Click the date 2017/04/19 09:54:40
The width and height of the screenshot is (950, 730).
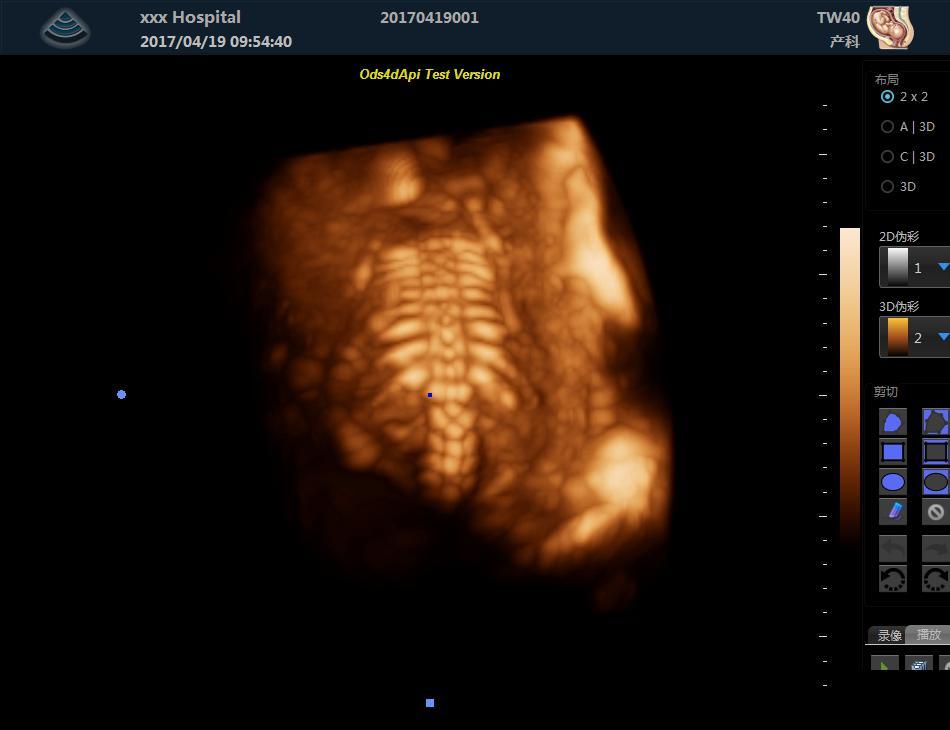[216, 41]
